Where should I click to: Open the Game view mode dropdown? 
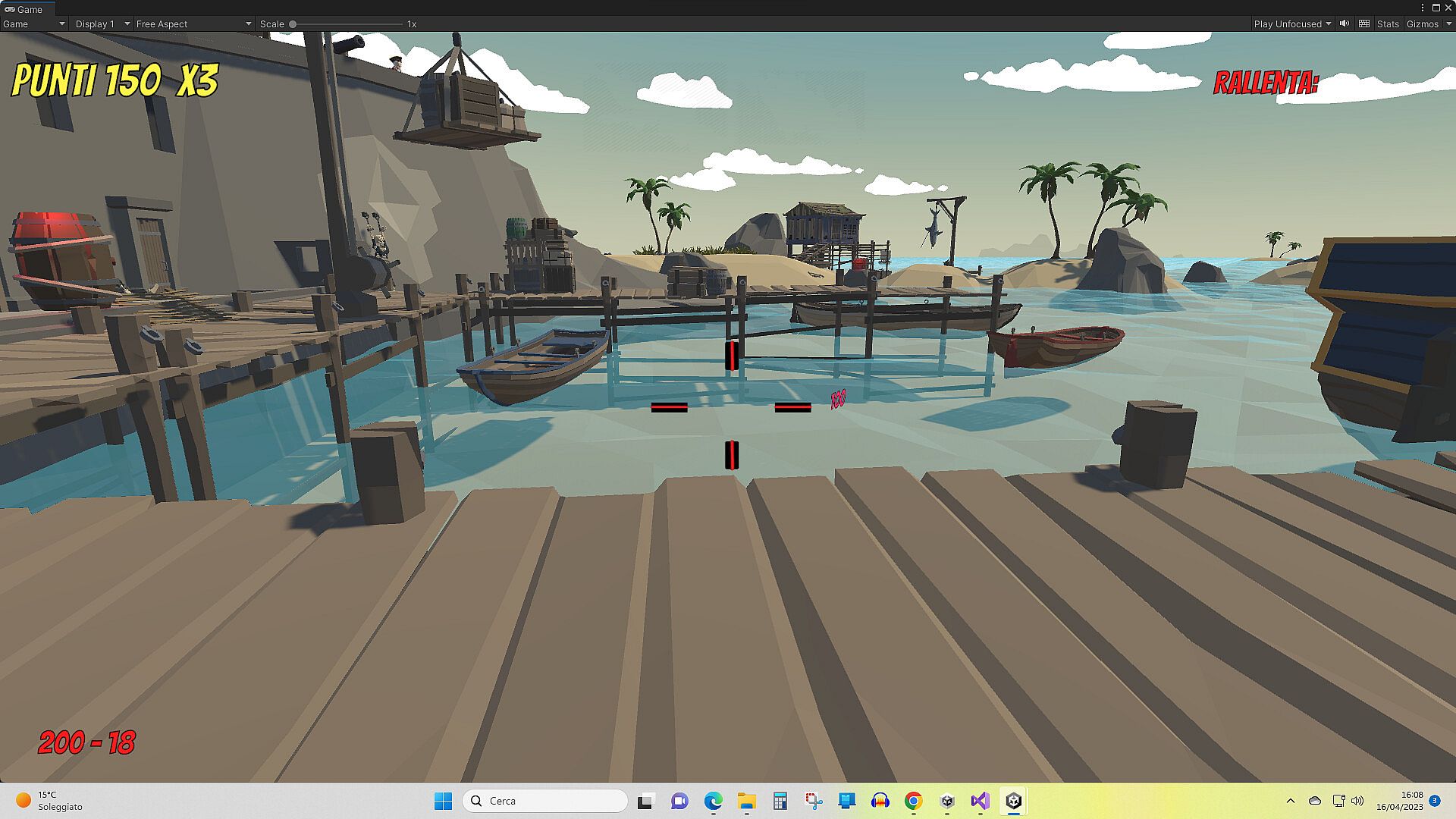(x=34, y=24)
